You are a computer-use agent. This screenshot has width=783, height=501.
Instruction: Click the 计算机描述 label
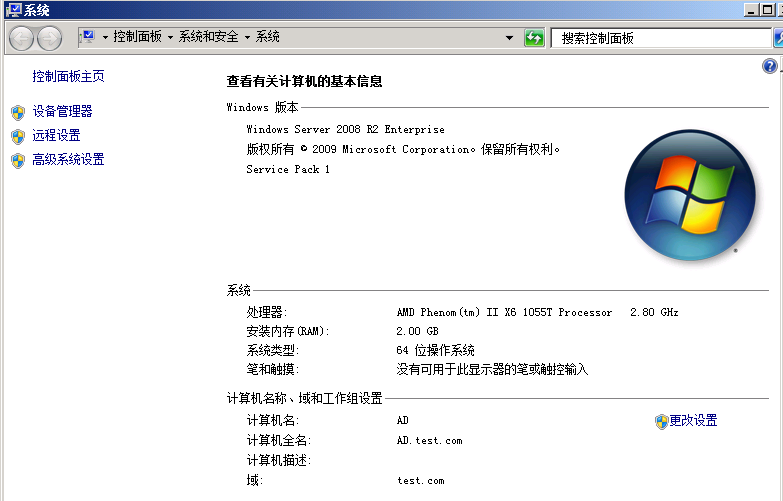pyautogui.click(x=279, y=460)
